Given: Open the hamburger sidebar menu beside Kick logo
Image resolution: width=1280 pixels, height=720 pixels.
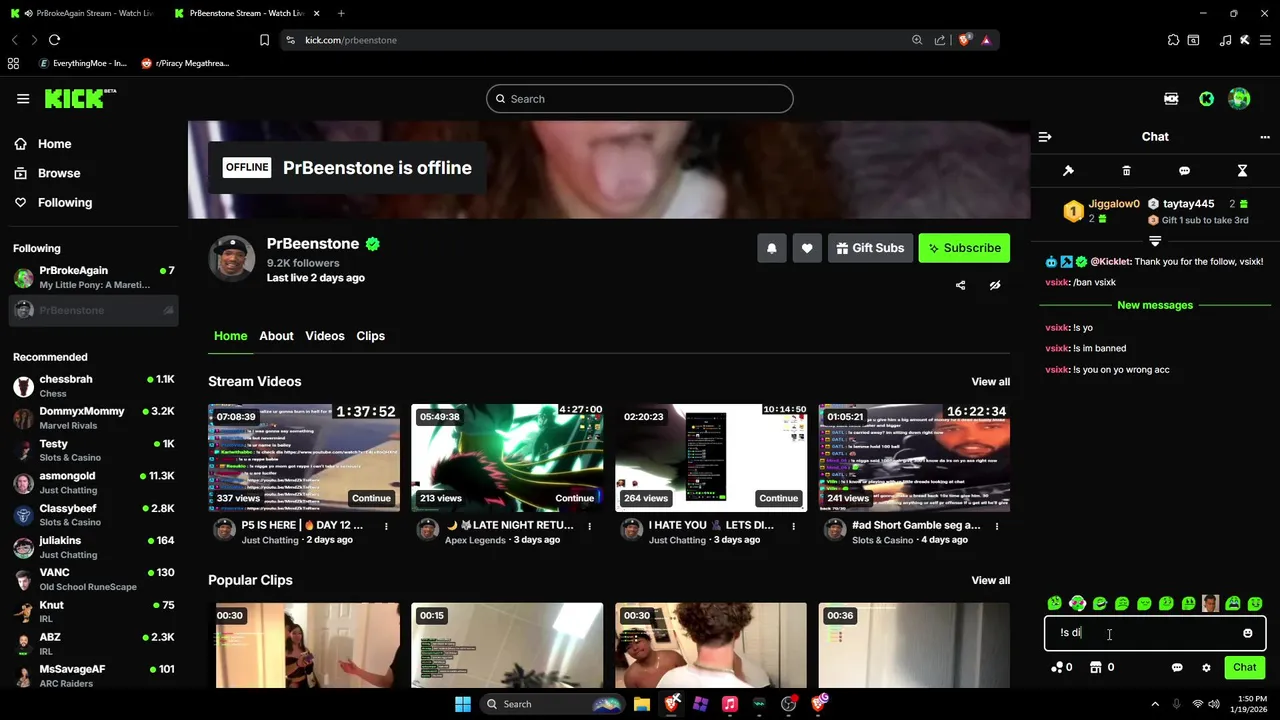Looking at the screenshot, I should pos(23,99).
